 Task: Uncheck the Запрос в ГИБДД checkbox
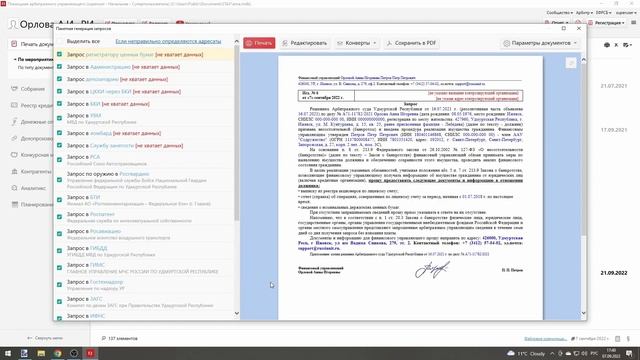pyautogui.click(x=60, y=251)
